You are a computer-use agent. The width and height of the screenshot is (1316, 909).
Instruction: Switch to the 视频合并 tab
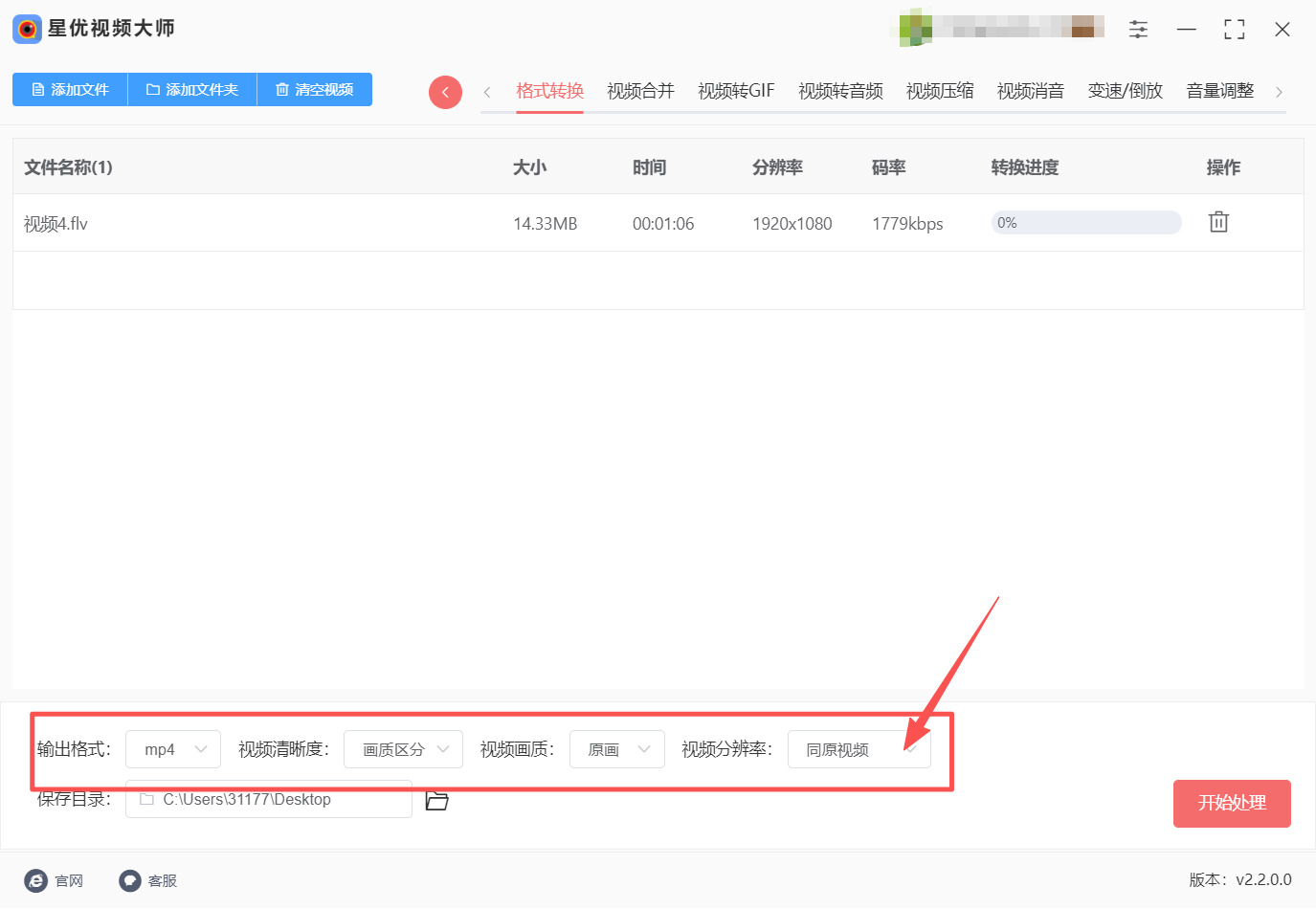click(640, 91)
